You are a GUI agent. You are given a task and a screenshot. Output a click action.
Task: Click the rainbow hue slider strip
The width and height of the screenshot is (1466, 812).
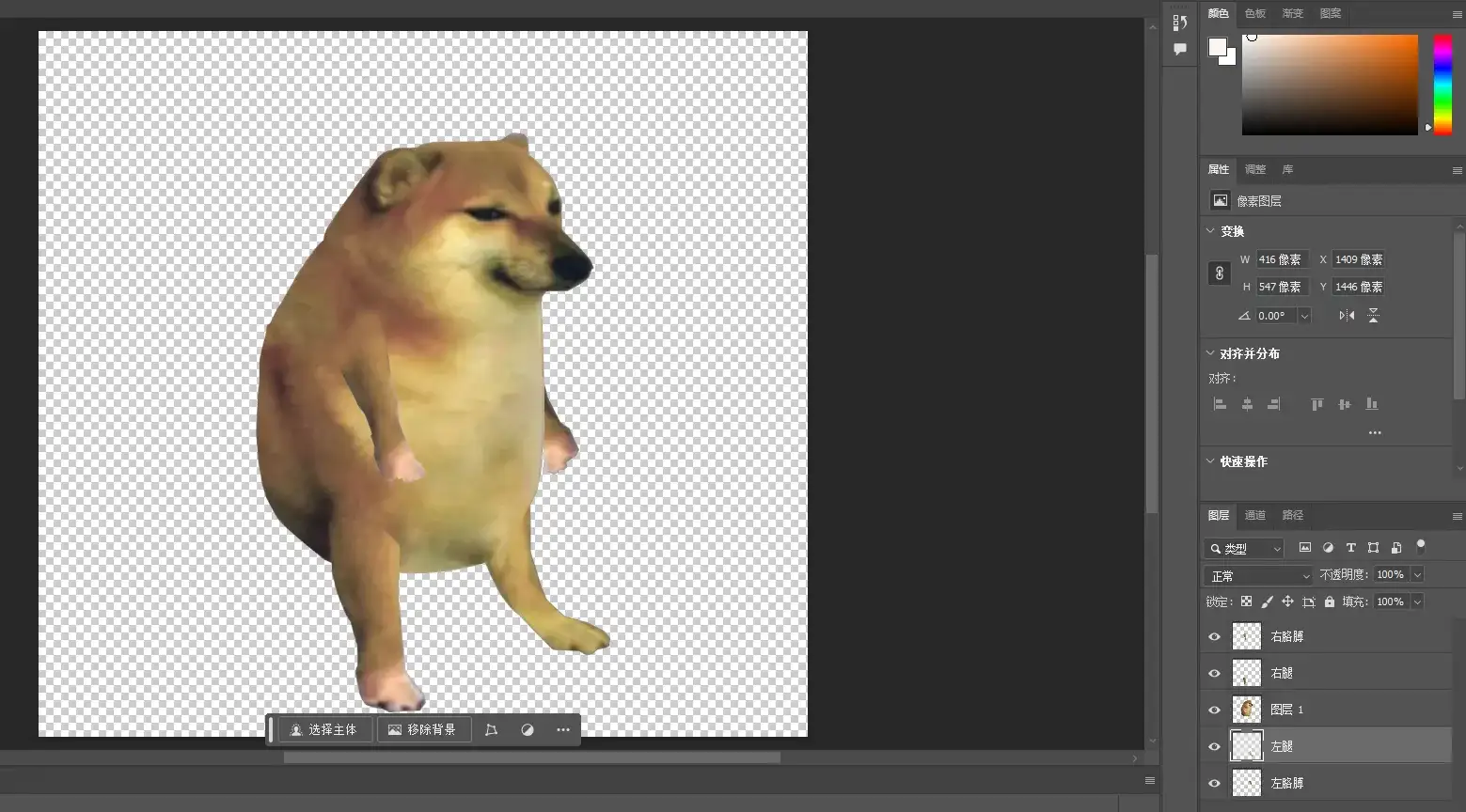(x=1442, y=84)
